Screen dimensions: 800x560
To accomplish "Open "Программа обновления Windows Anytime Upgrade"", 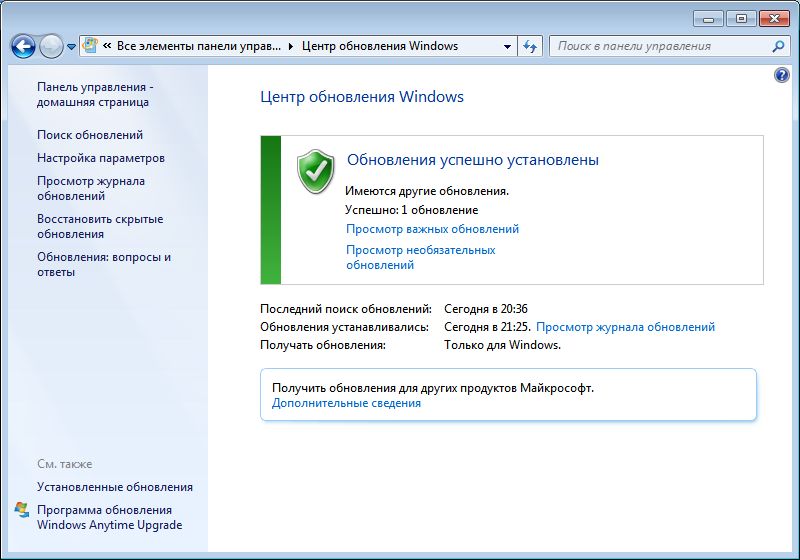I will pyautogui.click(x=109, y=517).
